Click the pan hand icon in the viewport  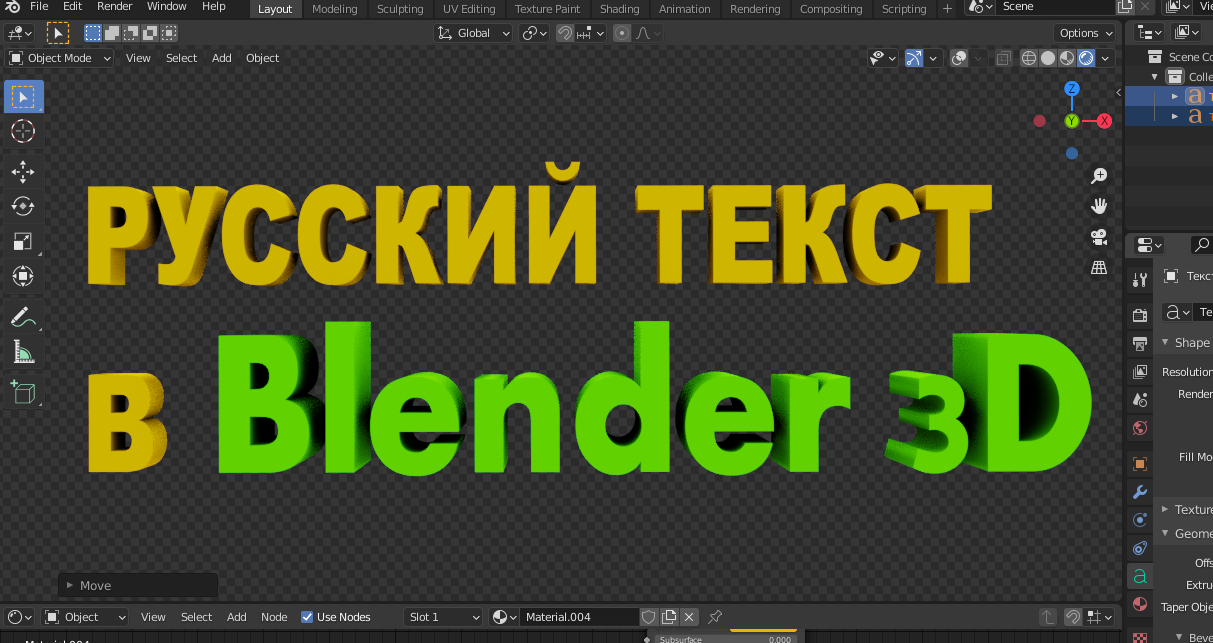pyautogui.click(x=1099, y=206)
